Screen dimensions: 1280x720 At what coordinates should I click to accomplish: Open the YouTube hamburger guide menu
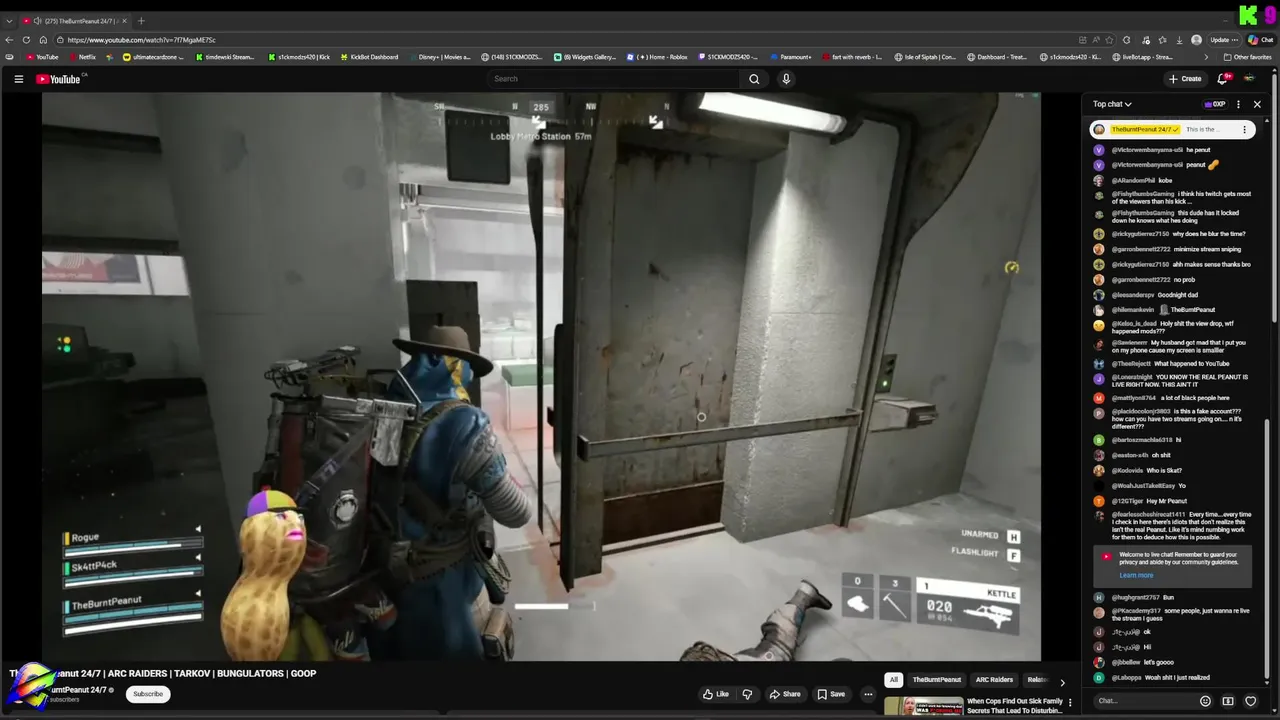pos(18,79)
